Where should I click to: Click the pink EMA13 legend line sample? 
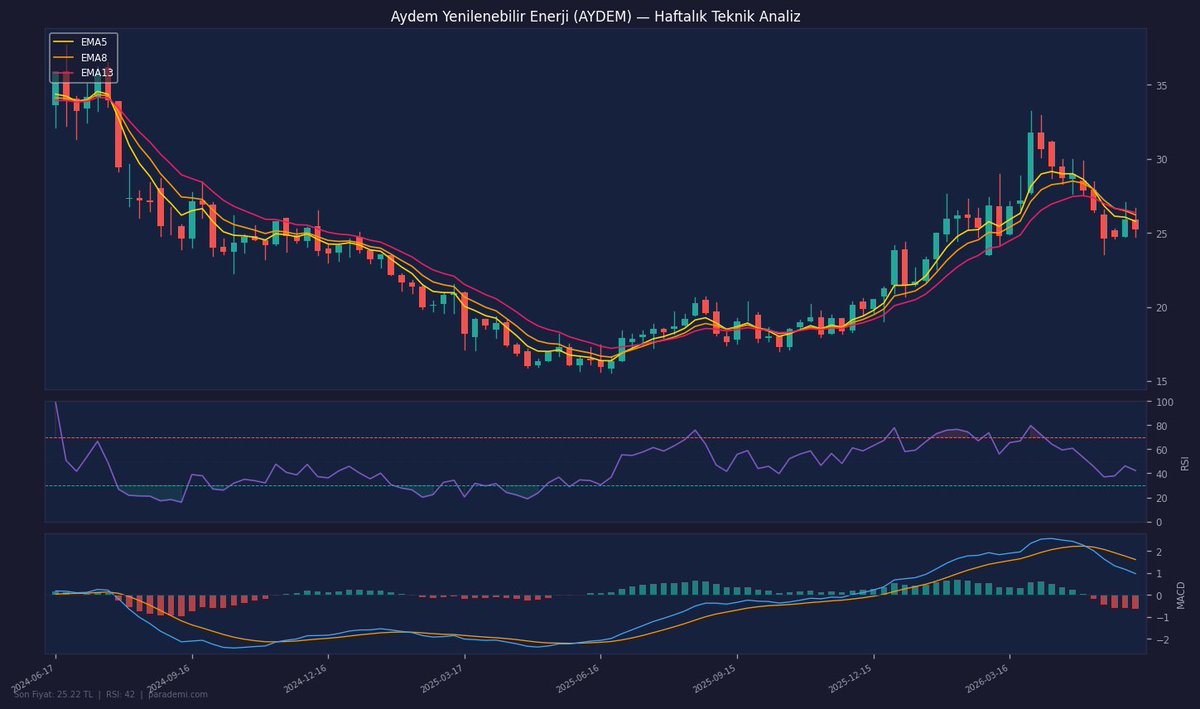[x=64, y=72]
